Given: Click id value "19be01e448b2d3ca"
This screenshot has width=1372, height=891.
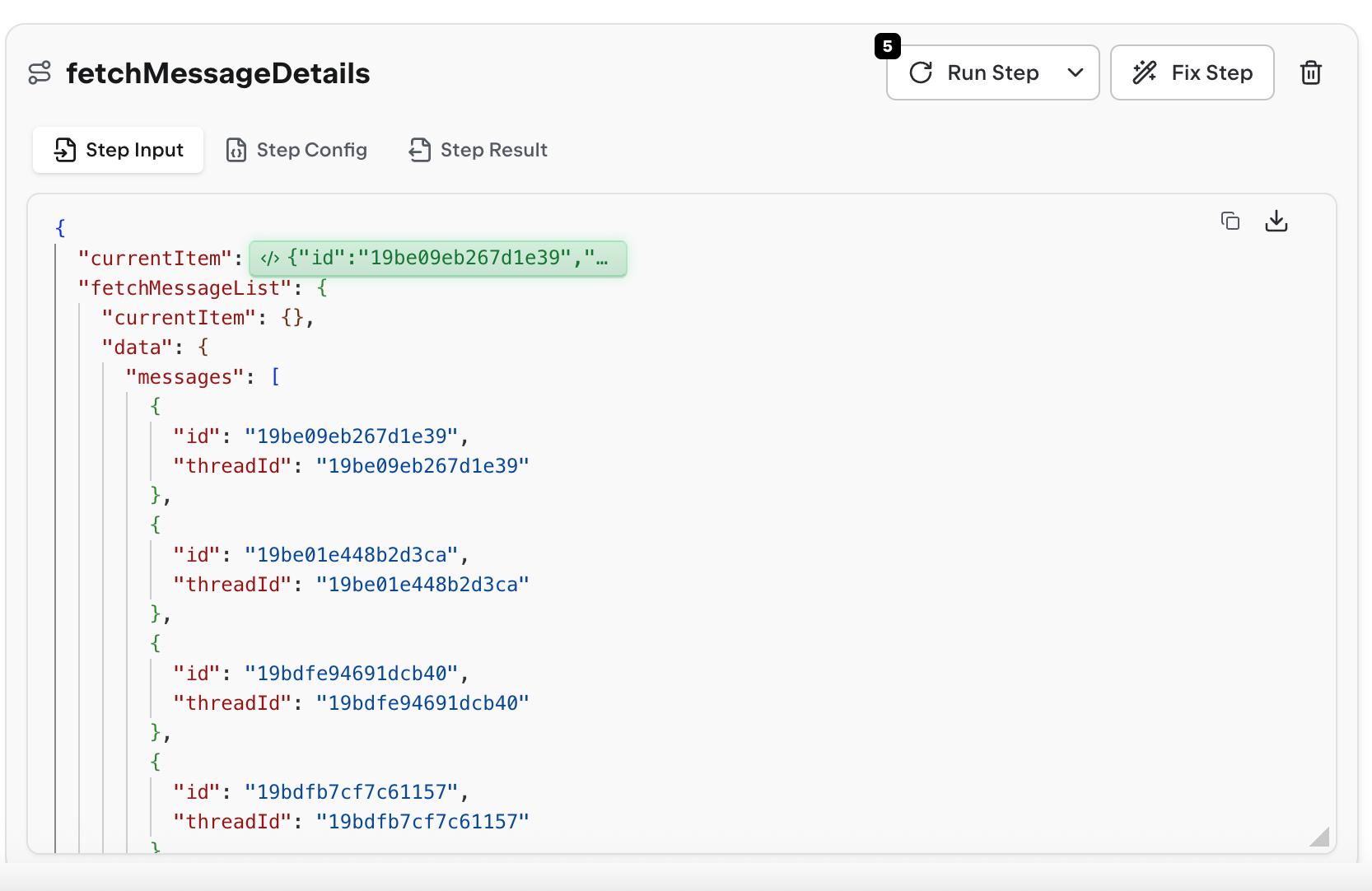Looking at the screenshot, I should (352, 555).
